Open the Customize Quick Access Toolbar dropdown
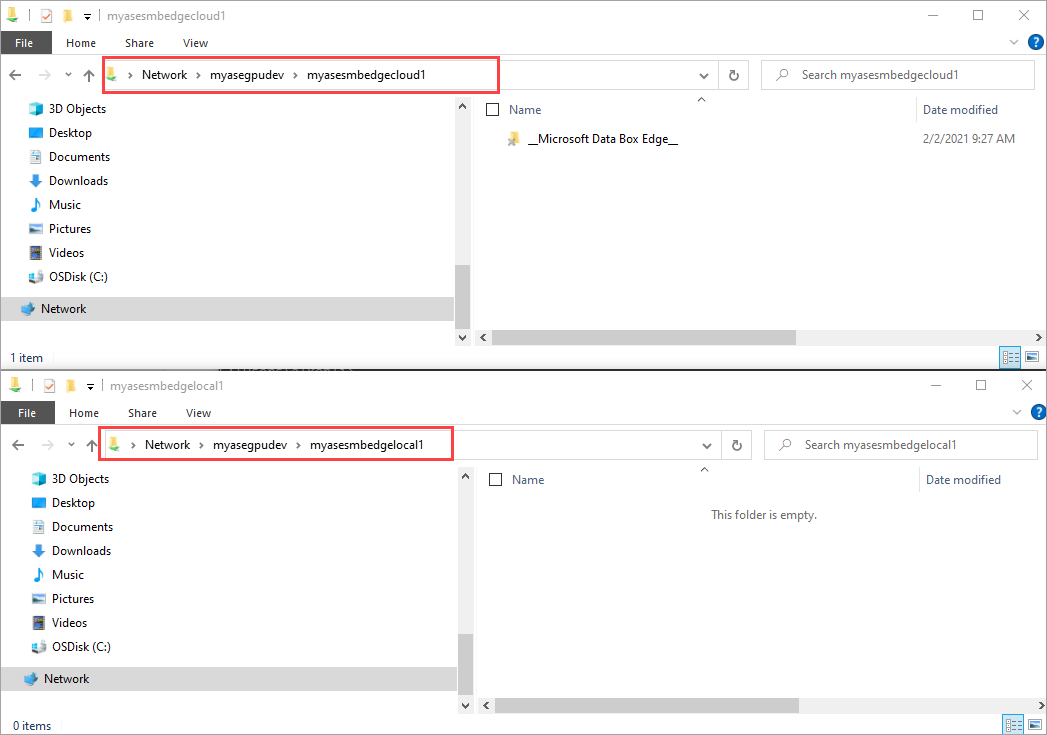This screenshot has height=735, width=1047. click(x=86, y=15)
